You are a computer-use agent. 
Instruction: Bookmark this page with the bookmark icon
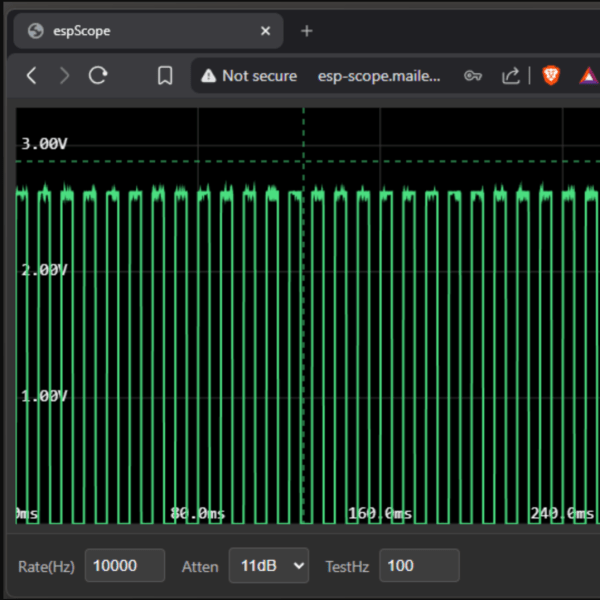click(165, 76)
